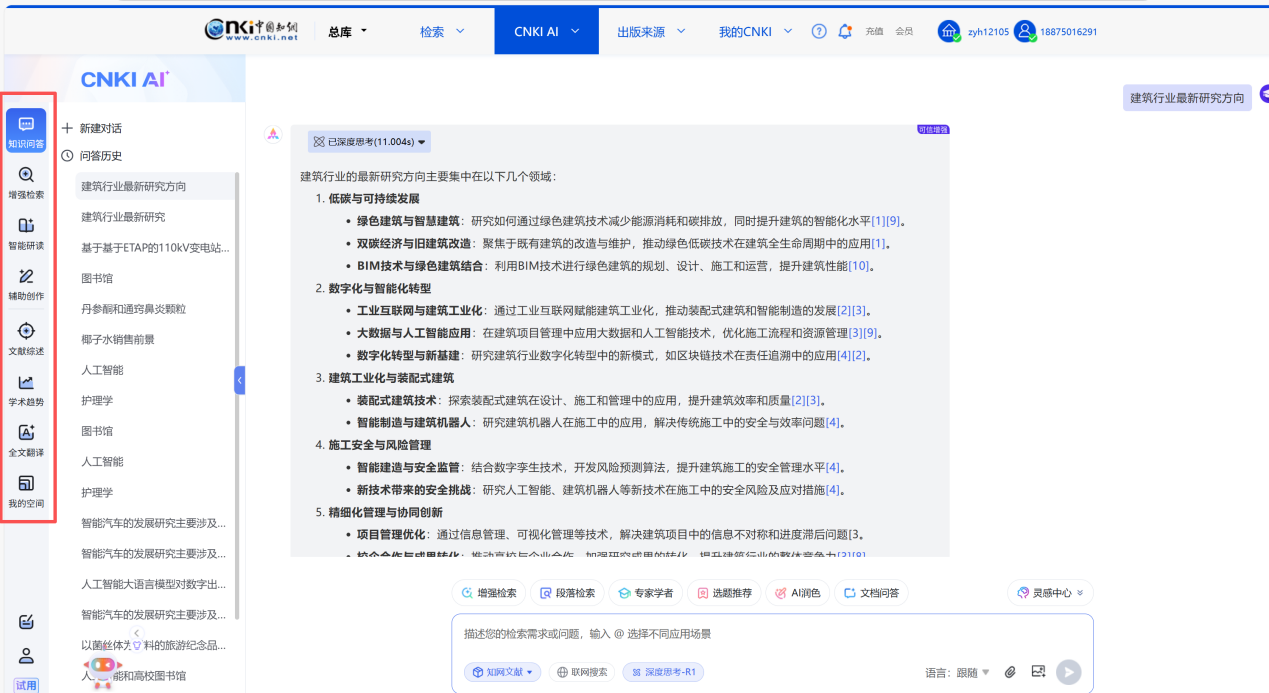Click the 试用 trial badge
This screenshot has height=693, width=1269.
point(27,685)
